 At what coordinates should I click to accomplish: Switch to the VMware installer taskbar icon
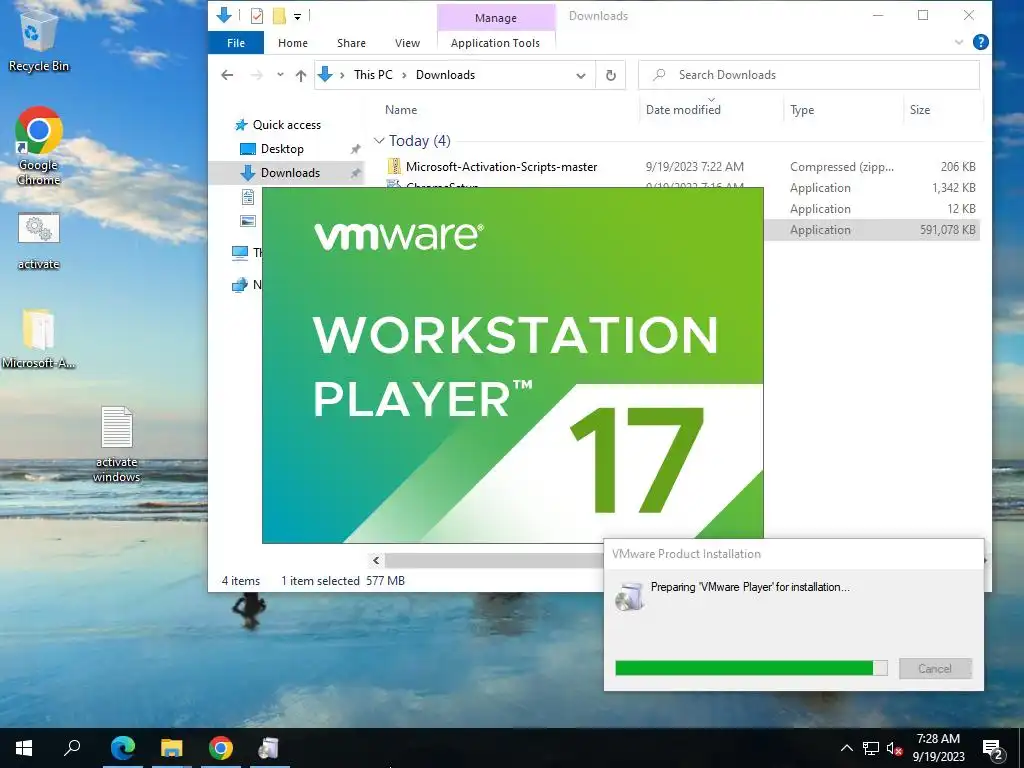click(269, 748)
